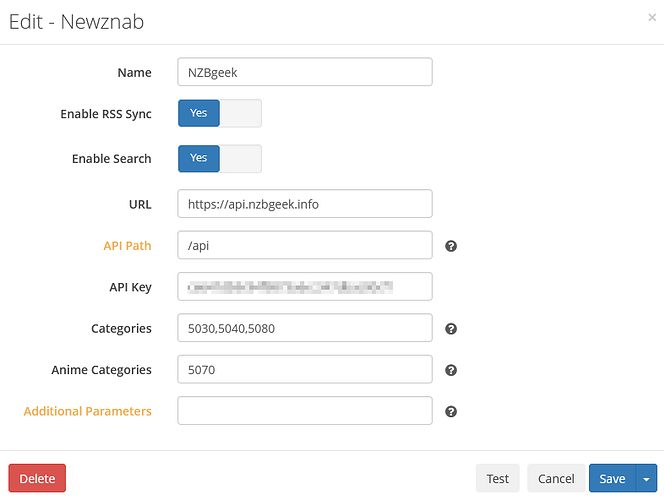
Task: Focus the API Path text box
Action: [304, 245]
